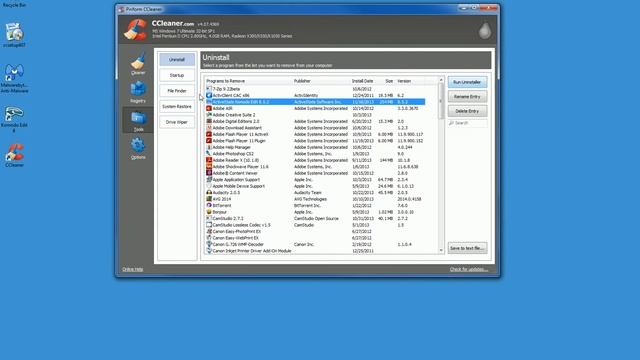
Task: Click the pear icon in the header
Action: point(485,31)
